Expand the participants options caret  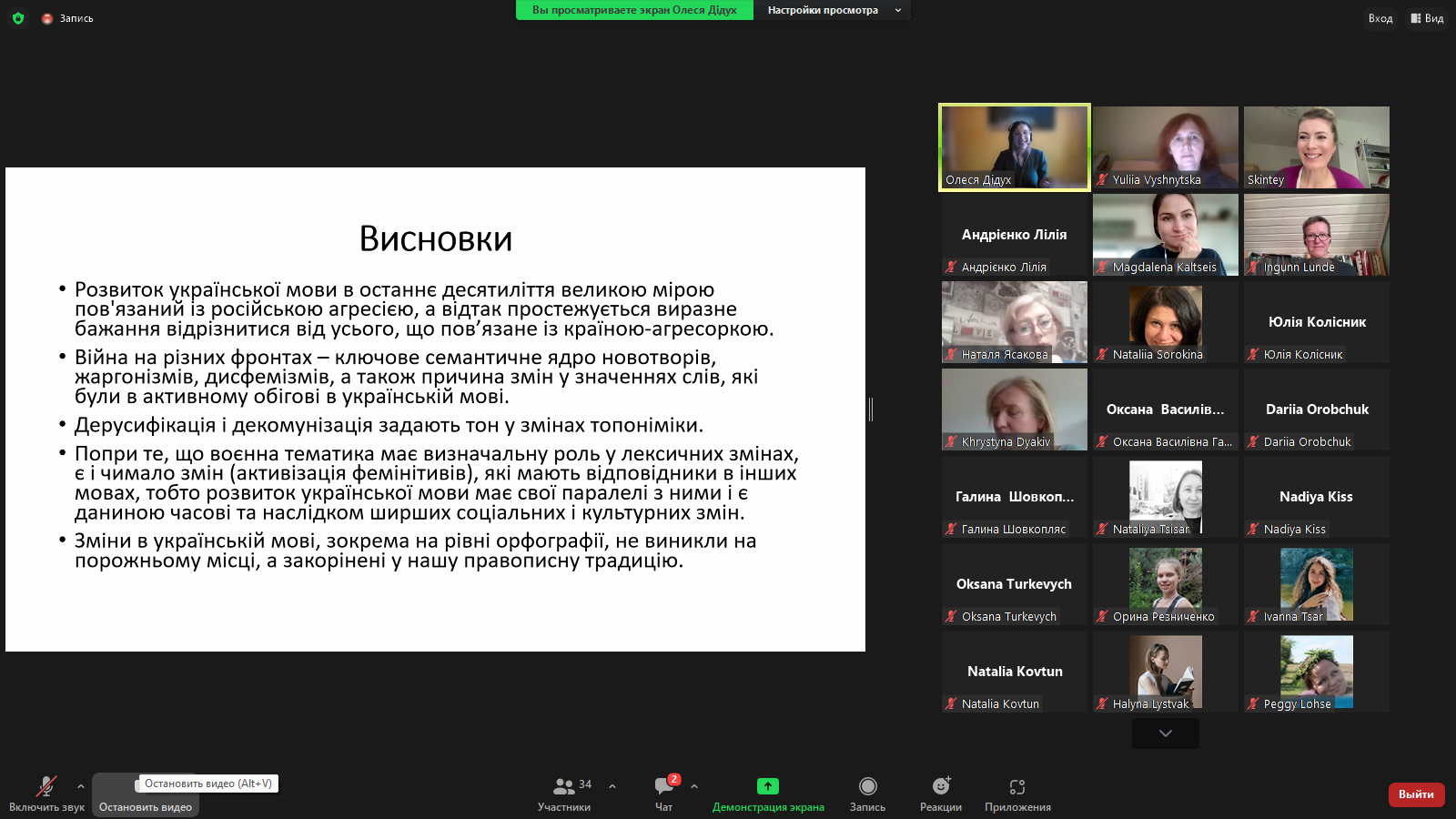[x=612, y=786]
